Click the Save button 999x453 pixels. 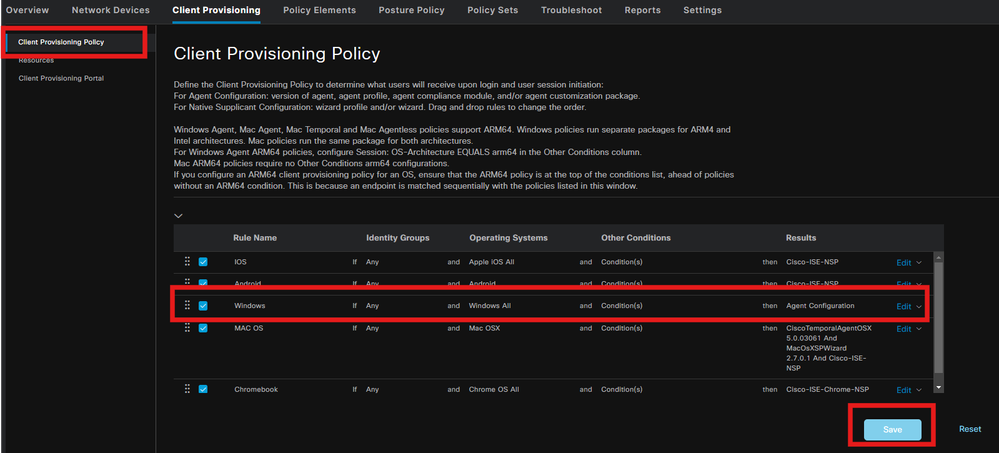(x=893, y=430)
